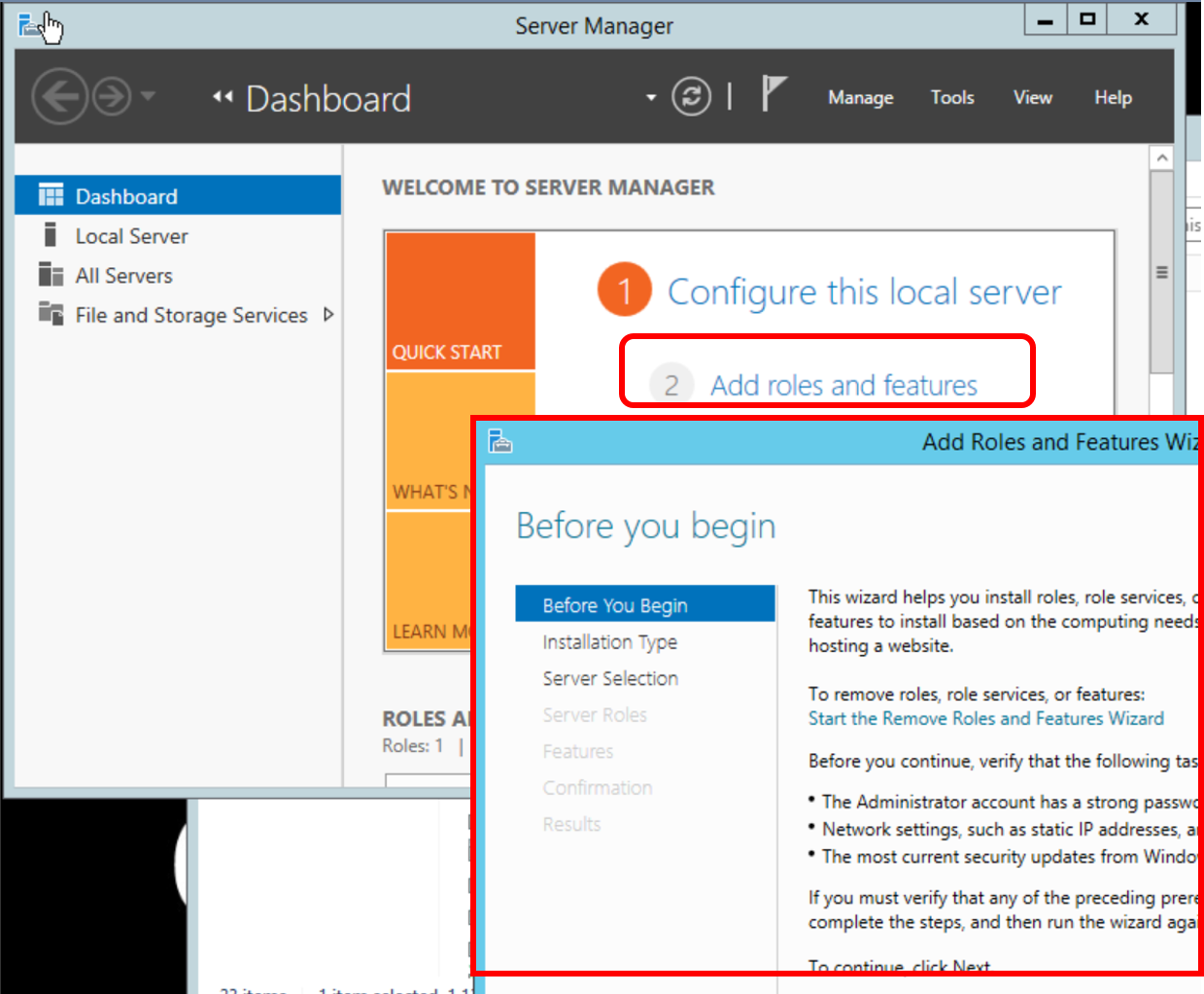Screen dimensions: 1204x994
Task: Go forward with the Forward arrow button
Action: click(x=112, y=97)
